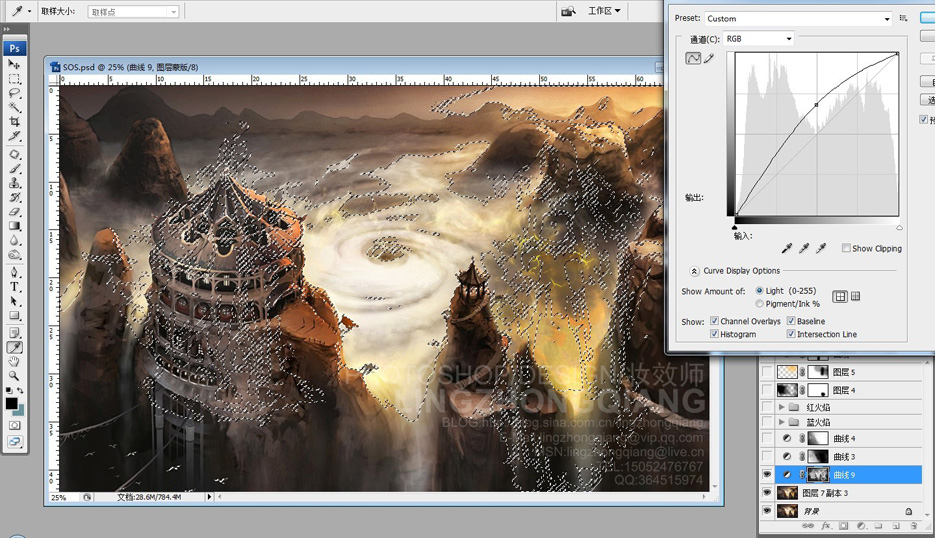Screen dimensions: 935x538
Task: Select the Rectangle shape tool
Action: (x=14, y=316)
